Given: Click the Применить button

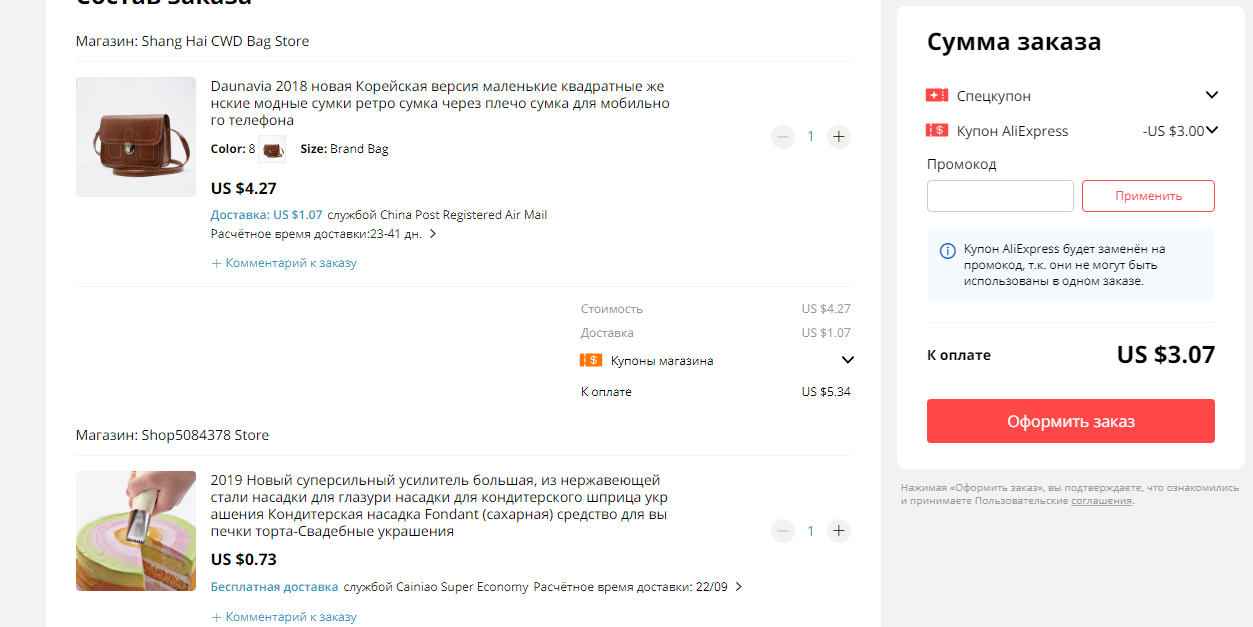Looking at the screenshot, I should tap(1148, 196).
